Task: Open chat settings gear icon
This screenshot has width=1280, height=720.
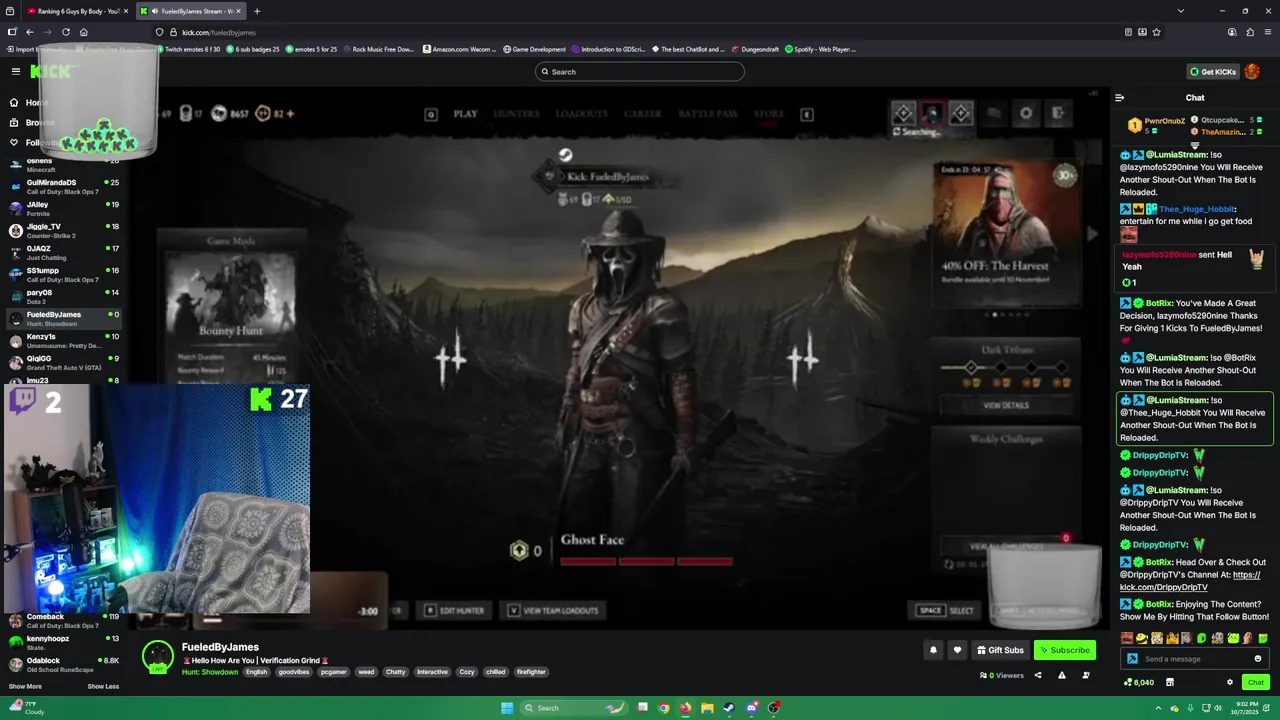Action: coord(1230,682)
